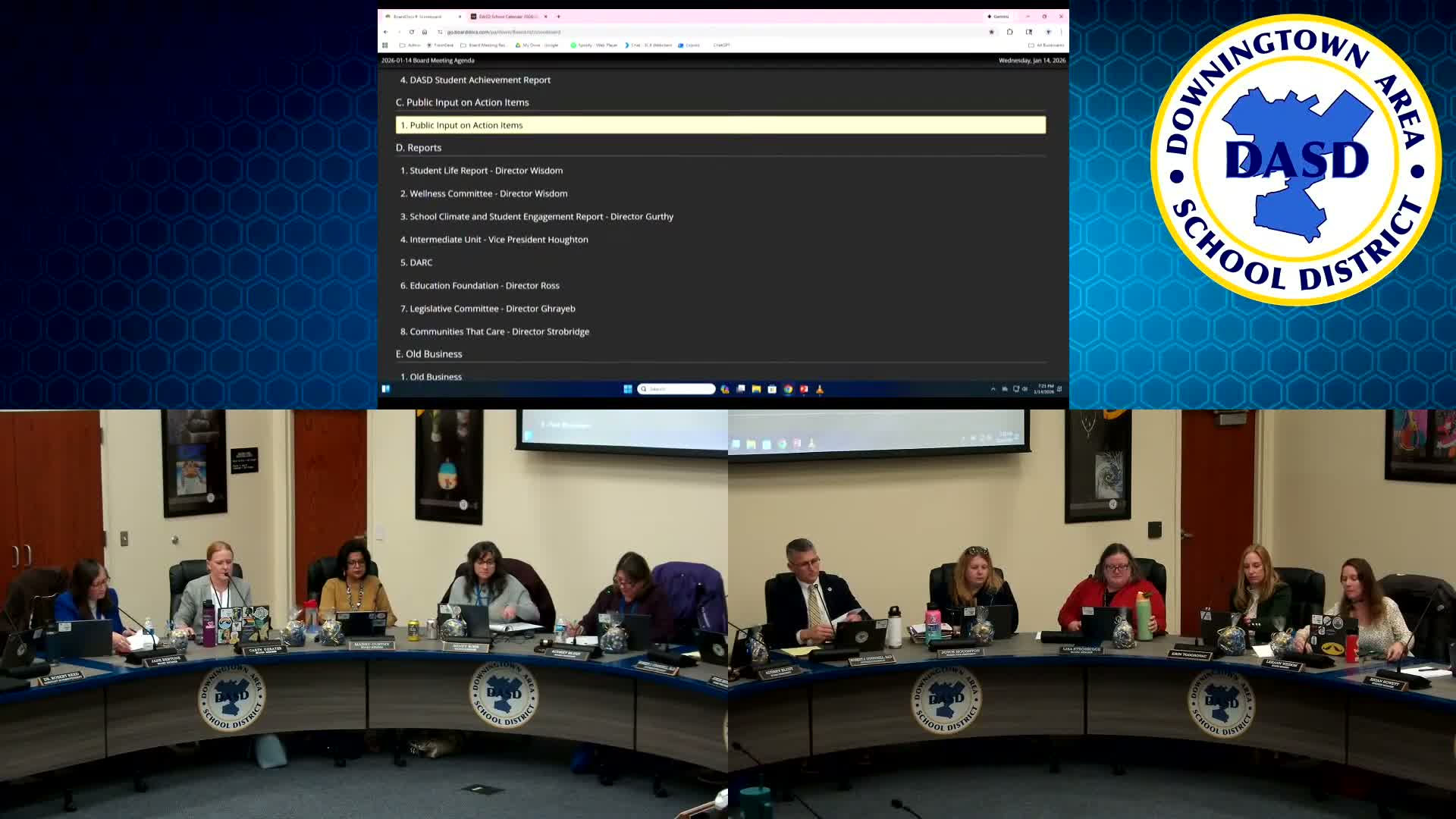
Task: Open the browser extensions icon
Action: pos(1009,32)
